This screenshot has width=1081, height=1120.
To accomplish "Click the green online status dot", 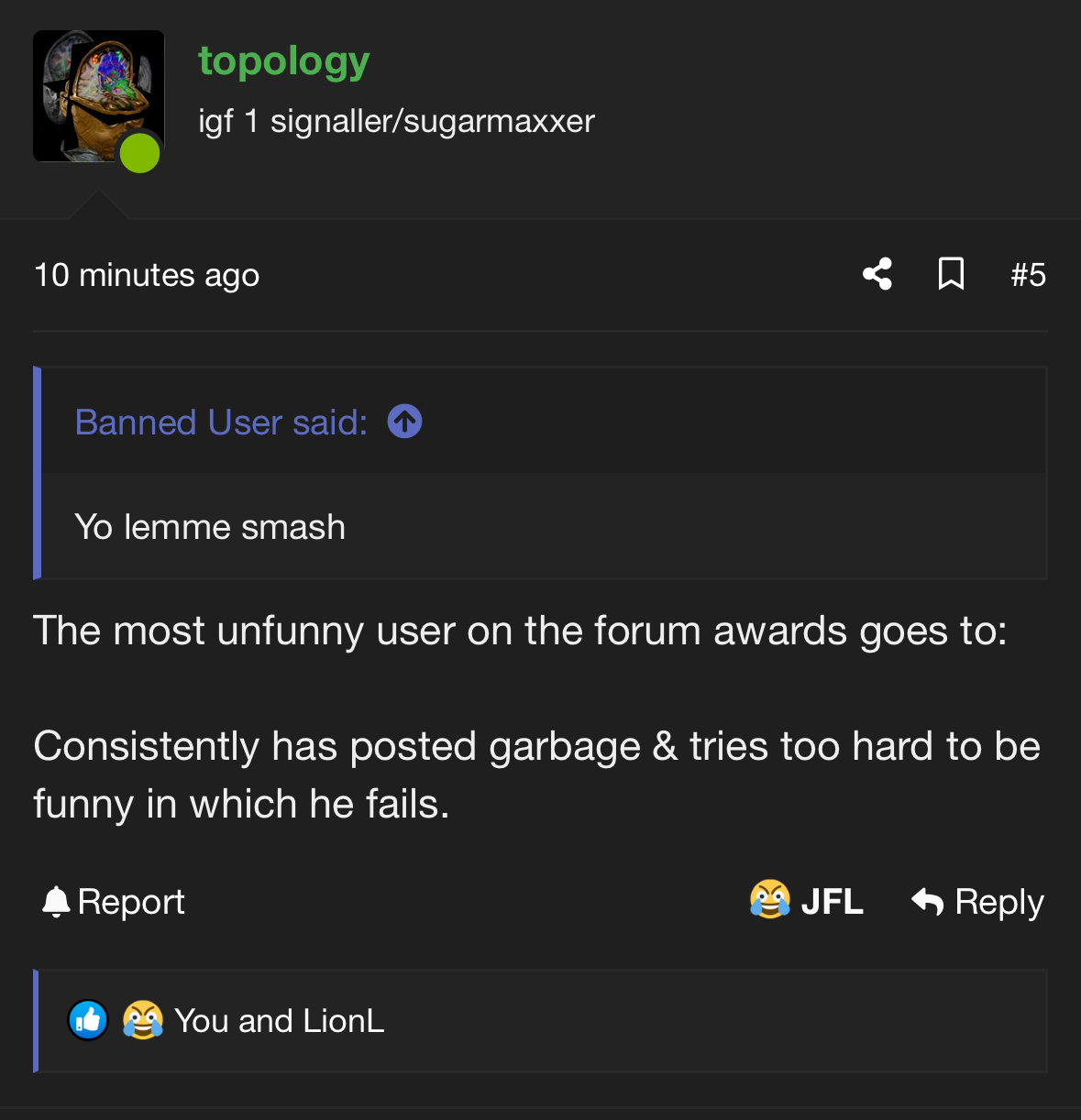I will point(140,153).
